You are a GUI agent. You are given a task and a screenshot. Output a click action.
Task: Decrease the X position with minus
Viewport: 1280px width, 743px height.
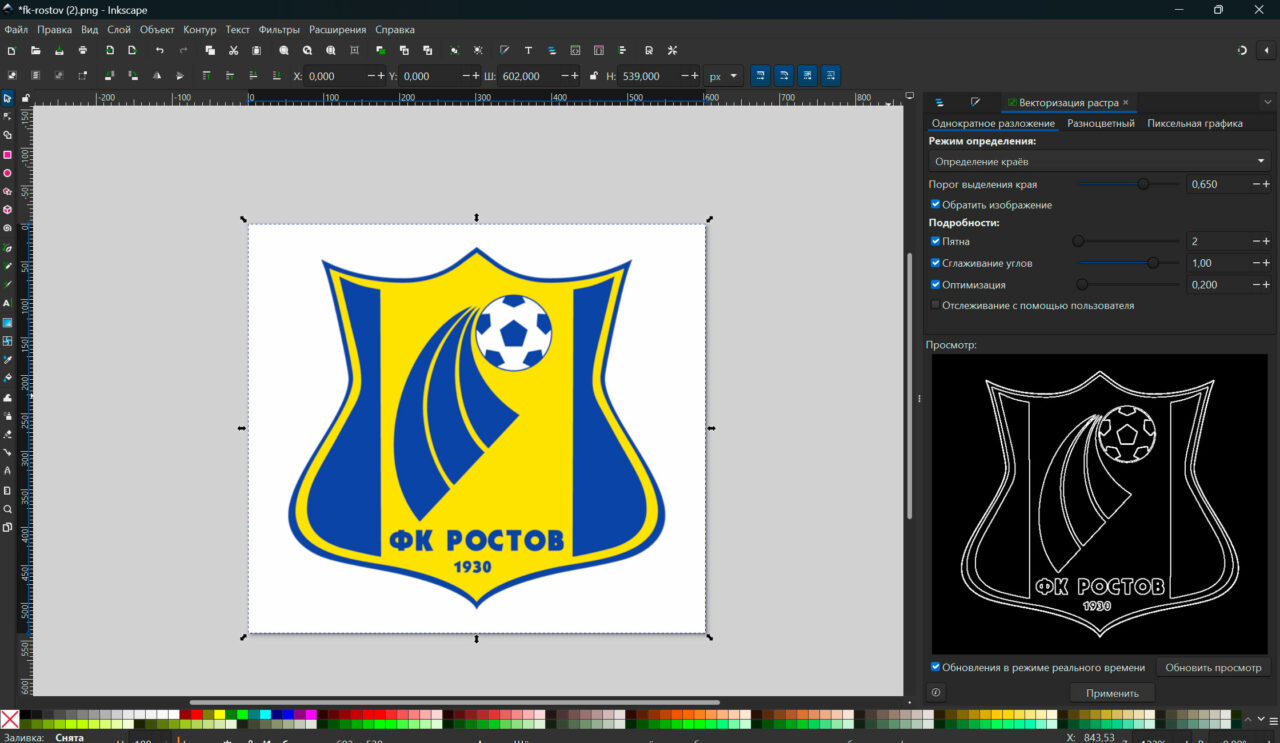click(x=371, y=76)
